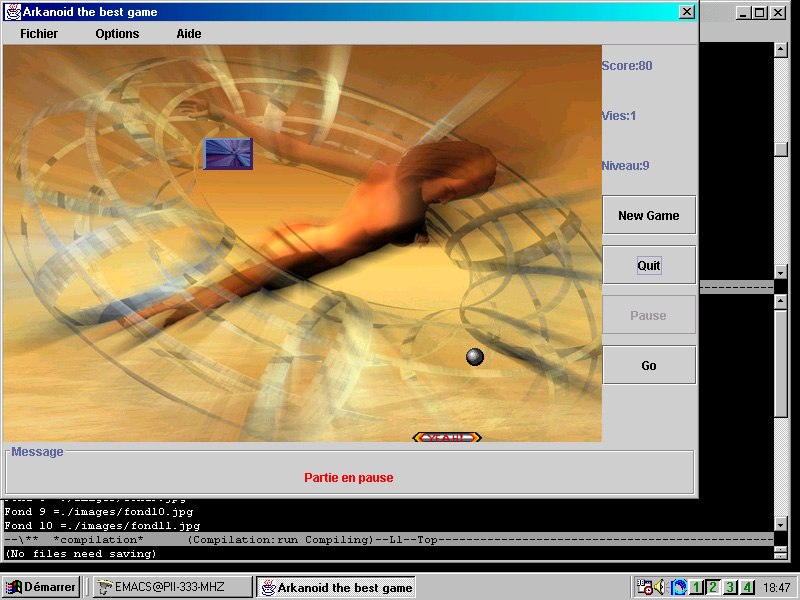The width and height of the screenshot is (800, 600).
Task: Click the Java icon in Arkanoid title bar
Action: 13,12
